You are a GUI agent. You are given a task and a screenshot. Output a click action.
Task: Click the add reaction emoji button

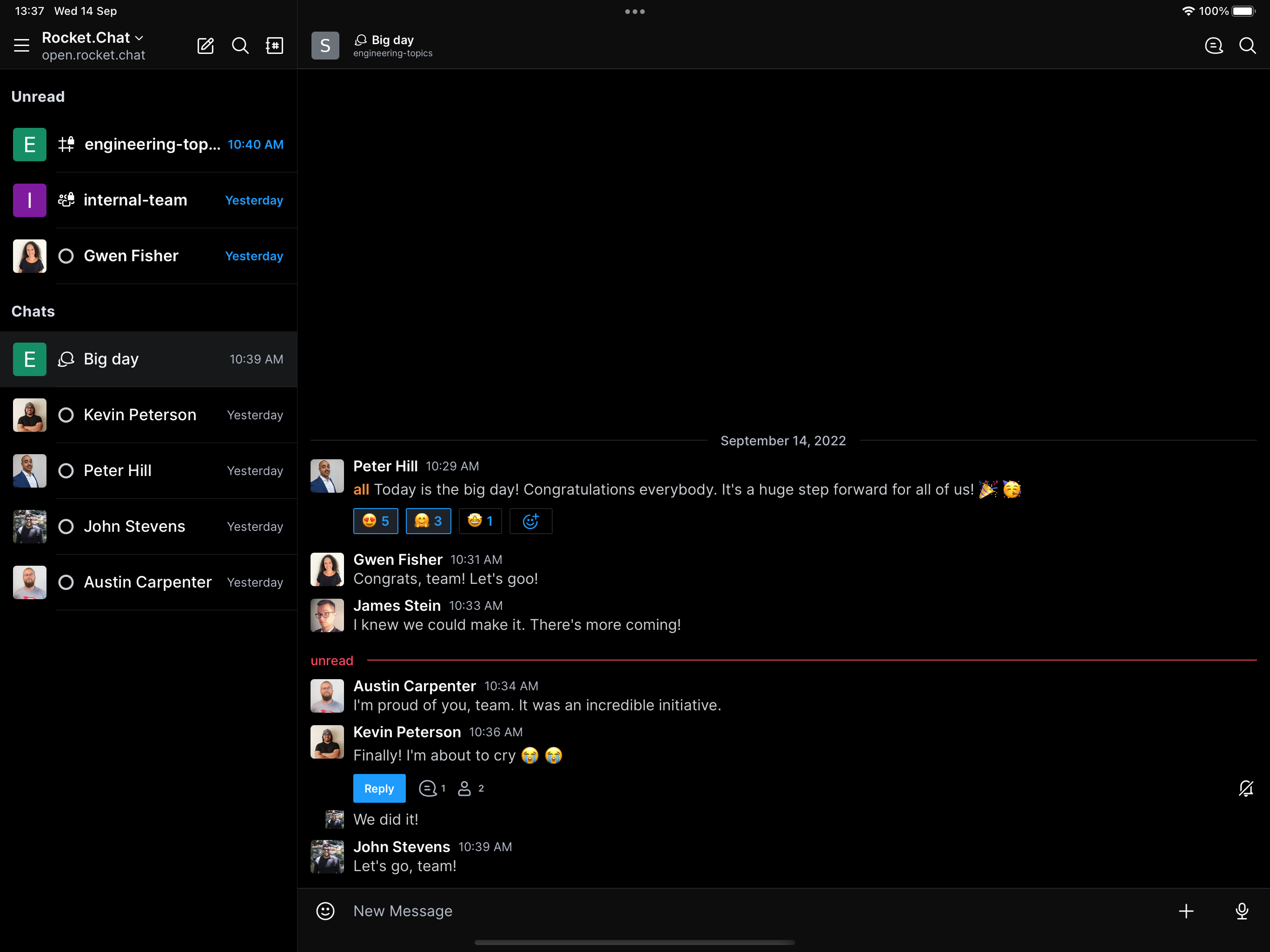530,521
